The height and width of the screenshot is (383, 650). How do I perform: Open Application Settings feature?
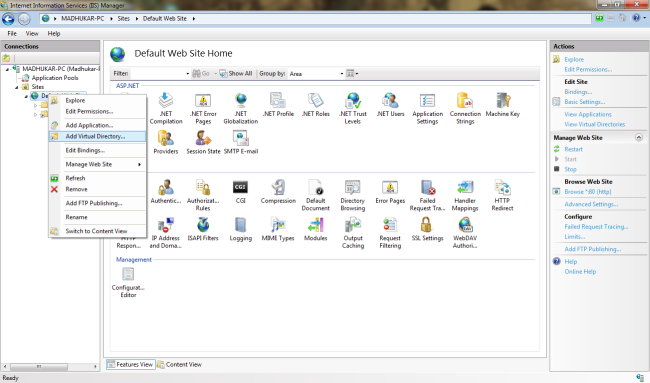[427, 108]
